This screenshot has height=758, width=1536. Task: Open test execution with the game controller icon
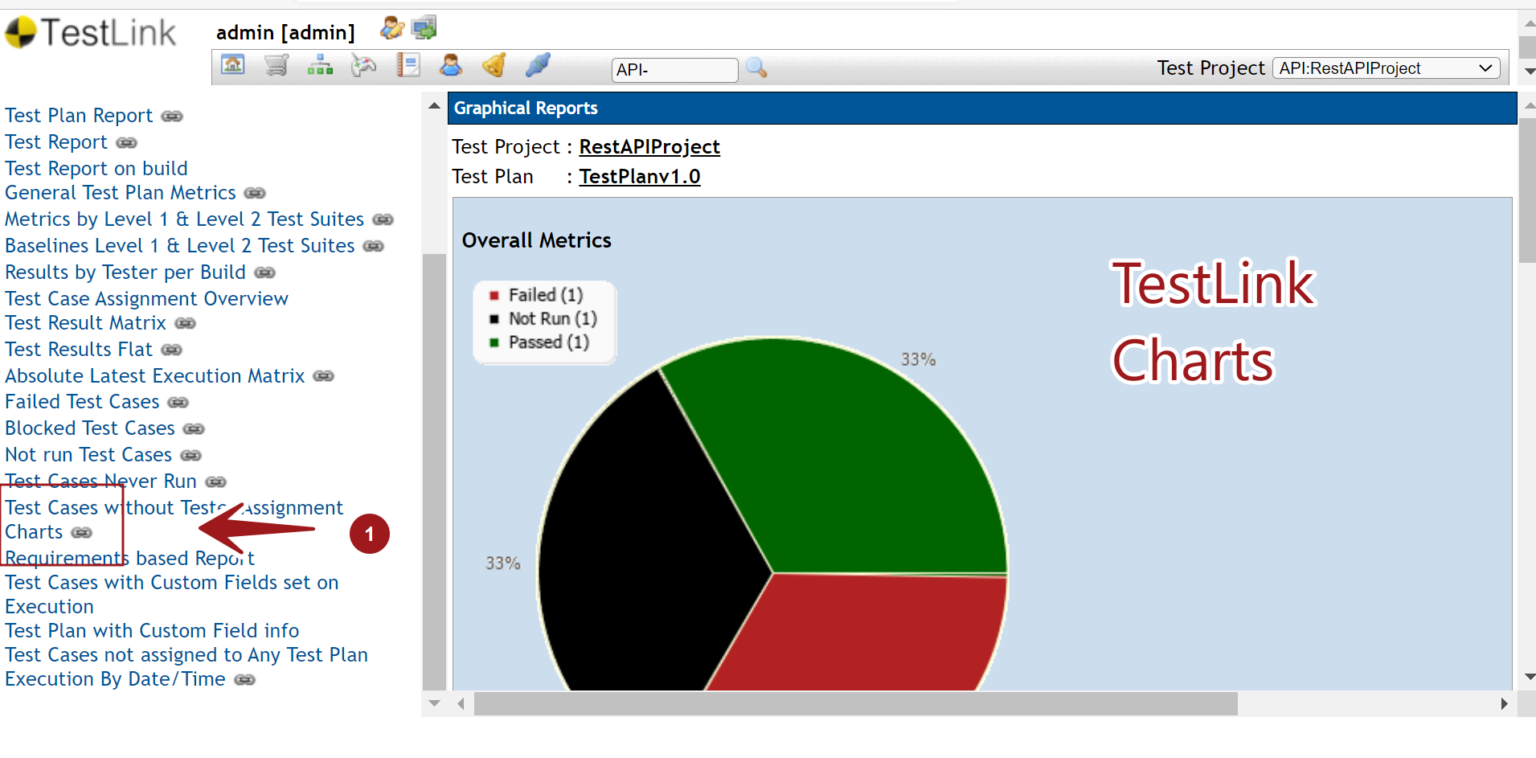pos(362,65)
